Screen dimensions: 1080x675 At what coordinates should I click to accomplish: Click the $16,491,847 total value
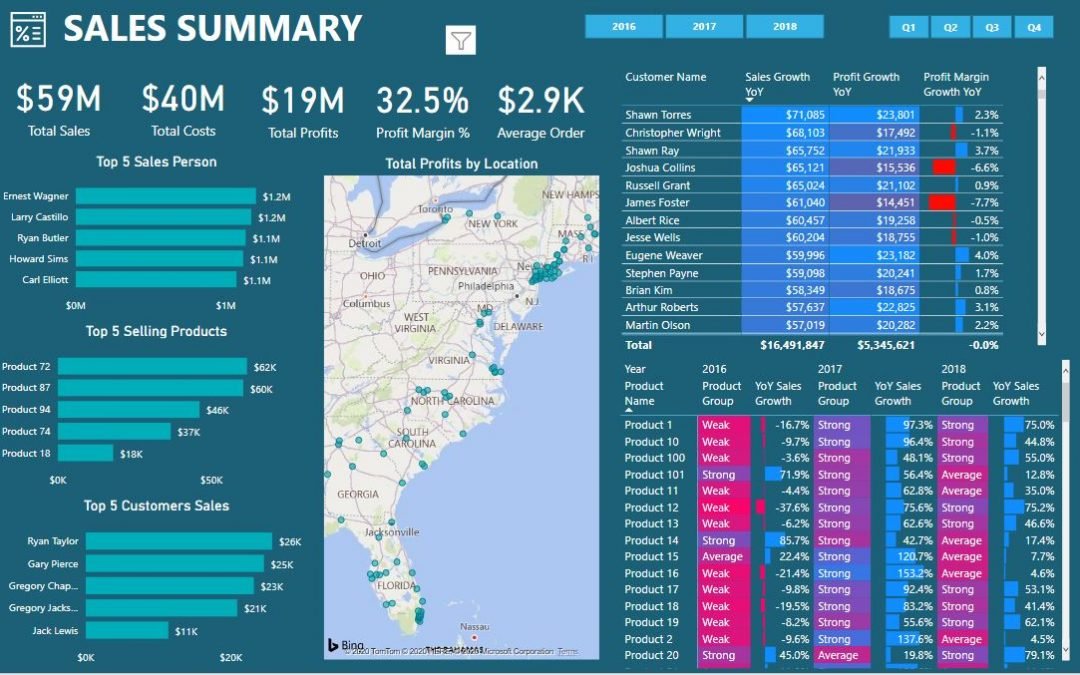(x=792, y=345)
